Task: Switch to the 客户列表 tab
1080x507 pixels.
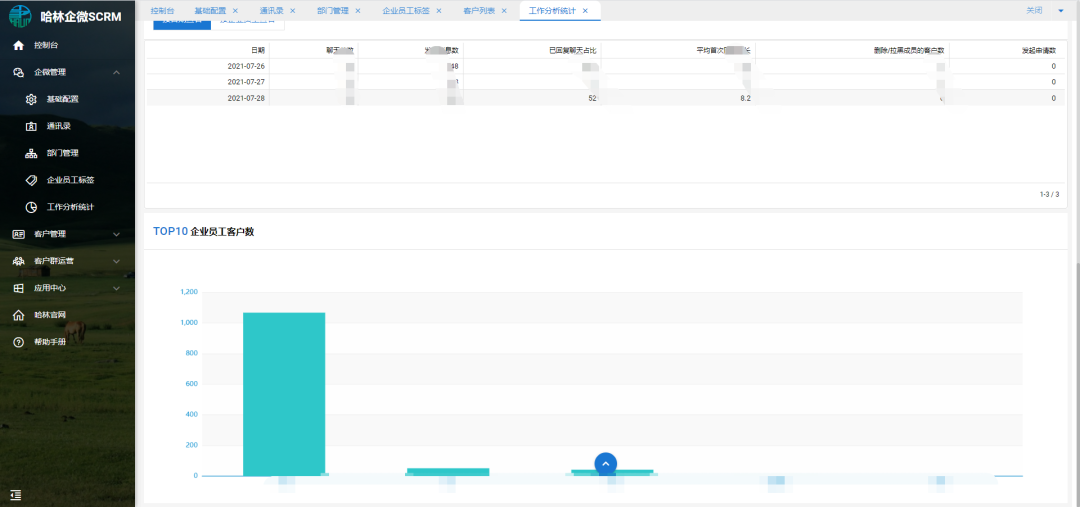Action: [480, 10]
